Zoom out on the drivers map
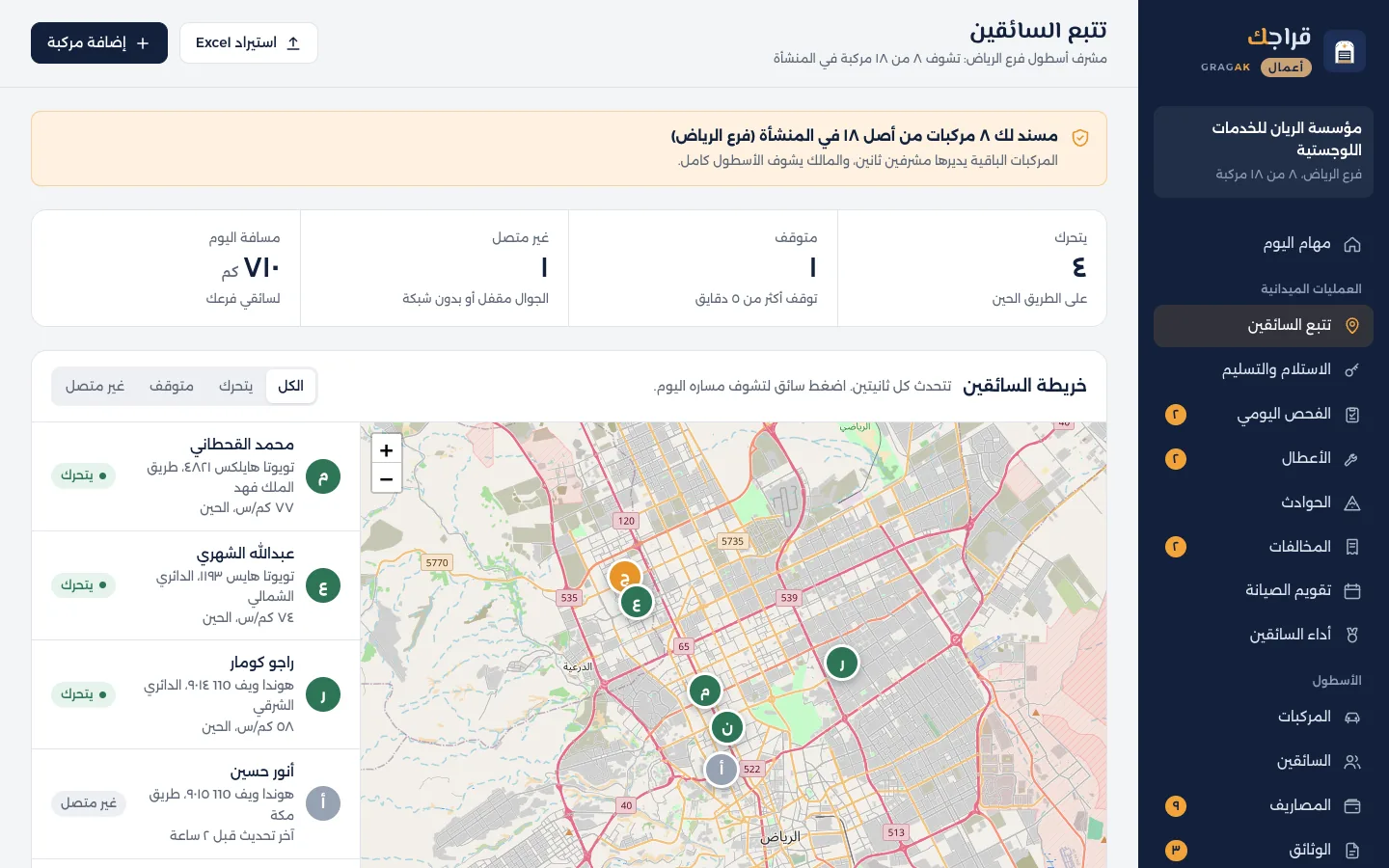 (387, 478)
